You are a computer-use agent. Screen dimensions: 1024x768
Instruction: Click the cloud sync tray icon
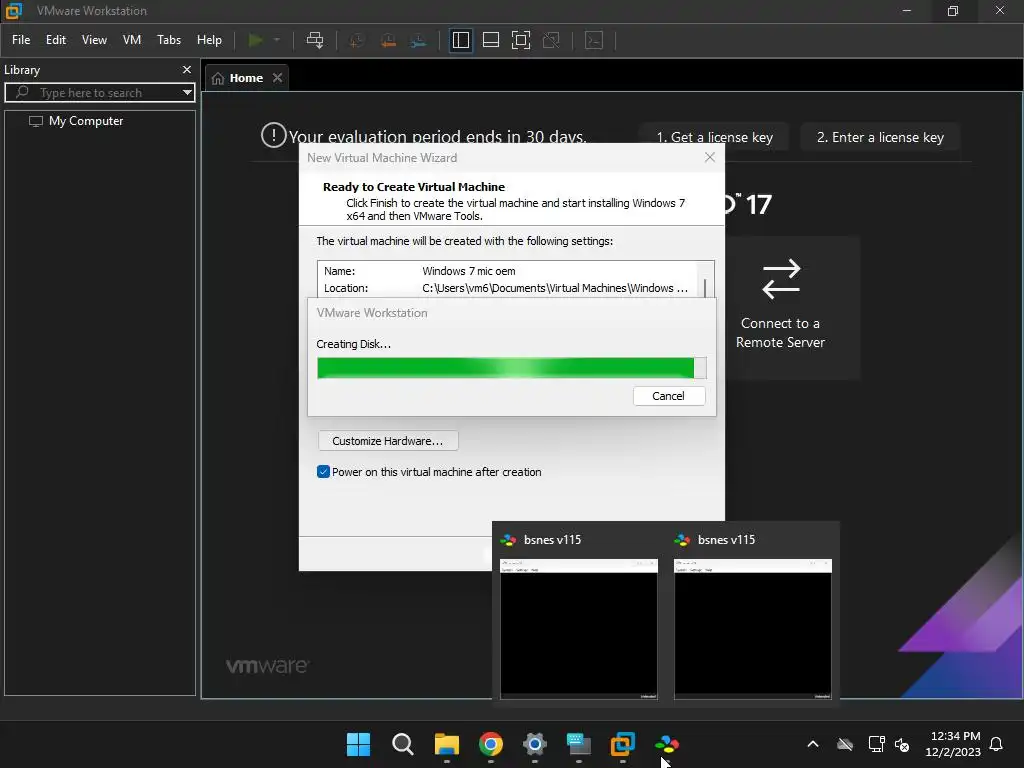pos(845,744)
